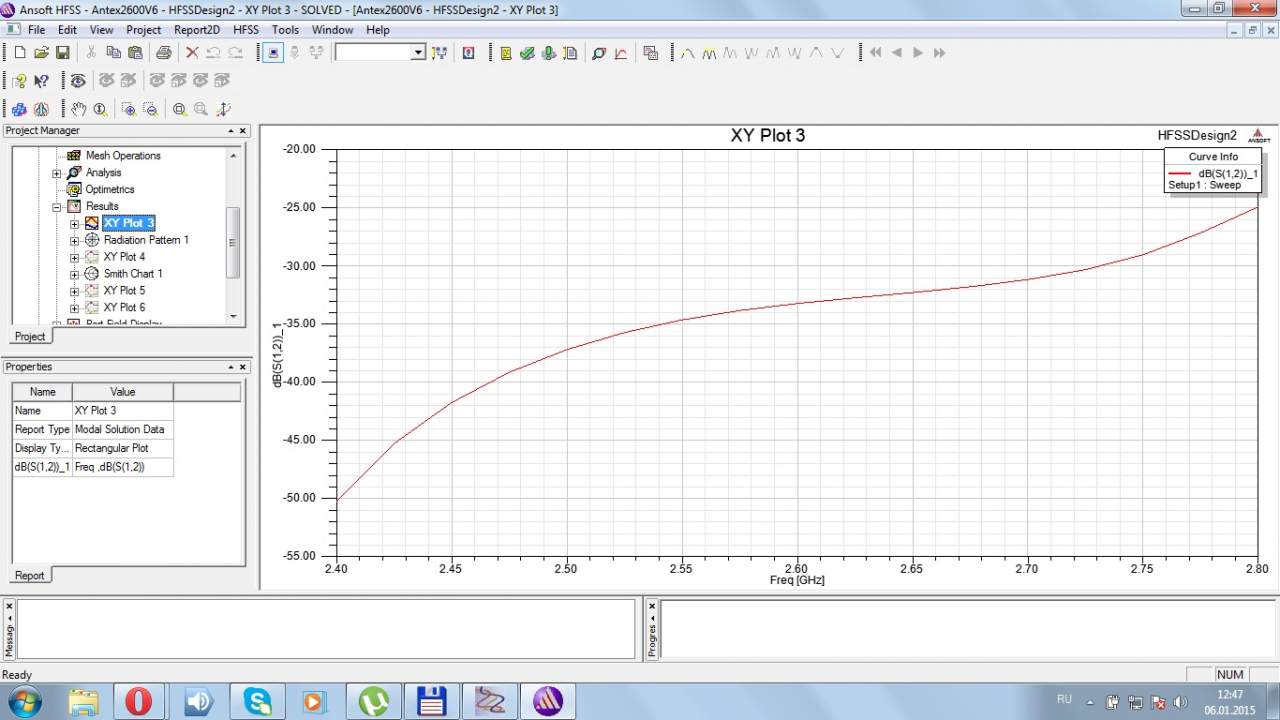Select Radiation Pattern 1 in the tree
1280x720 pixels.
(145, 240)
